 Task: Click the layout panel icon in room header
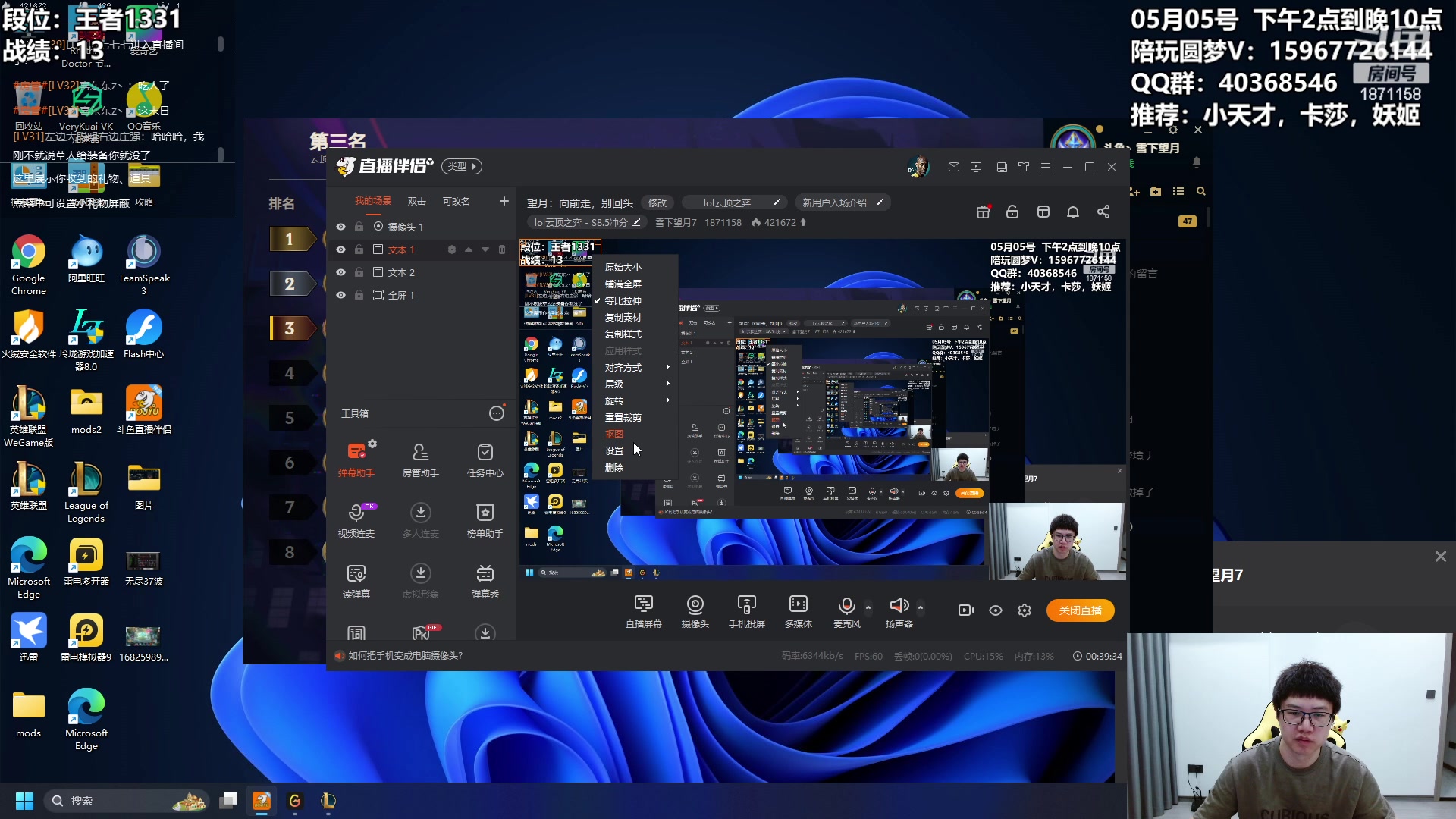point(1043,212)
